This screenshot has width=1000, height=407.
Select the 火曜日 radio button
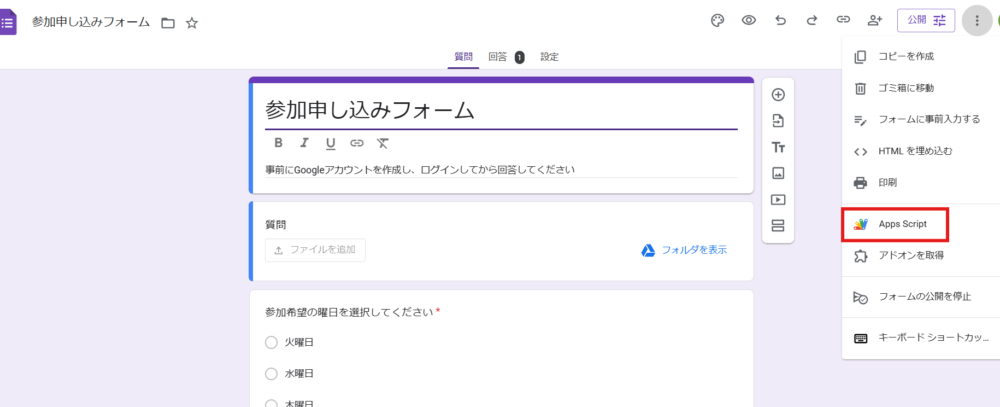271,342
